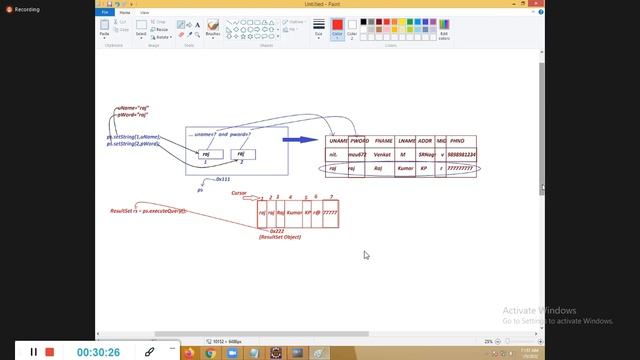Click the Copy button

pyautogui.click(x=121, y=30)
